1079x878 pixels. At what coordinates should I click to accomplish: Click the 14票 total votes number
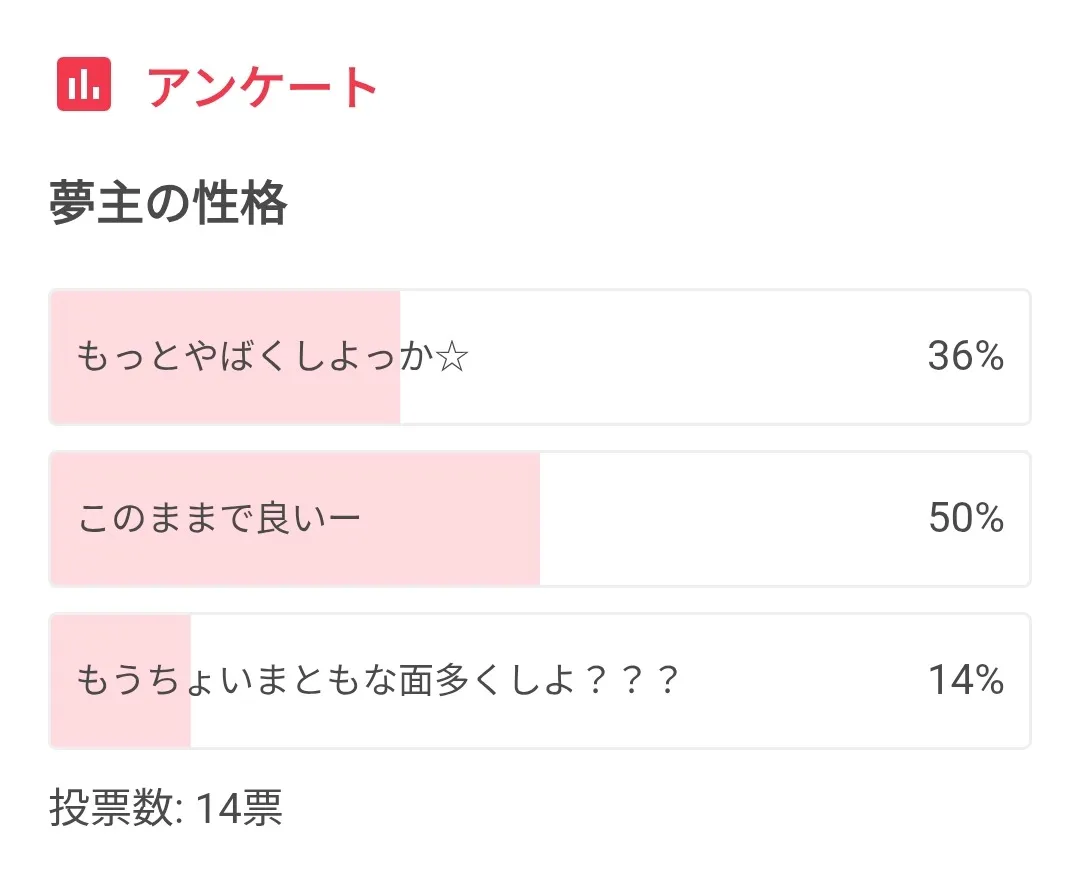(239, 807)
